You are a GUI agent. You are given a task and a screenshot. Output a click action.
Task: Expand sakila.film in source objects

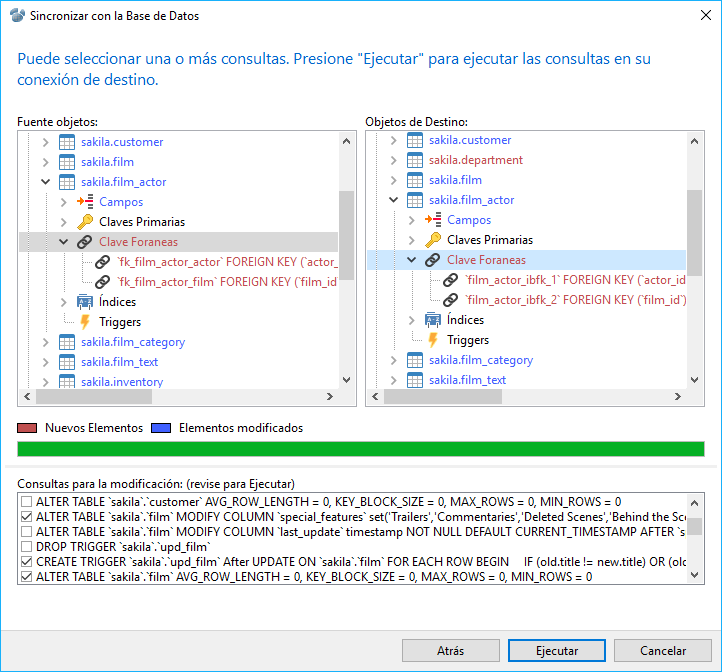point(45,162)
